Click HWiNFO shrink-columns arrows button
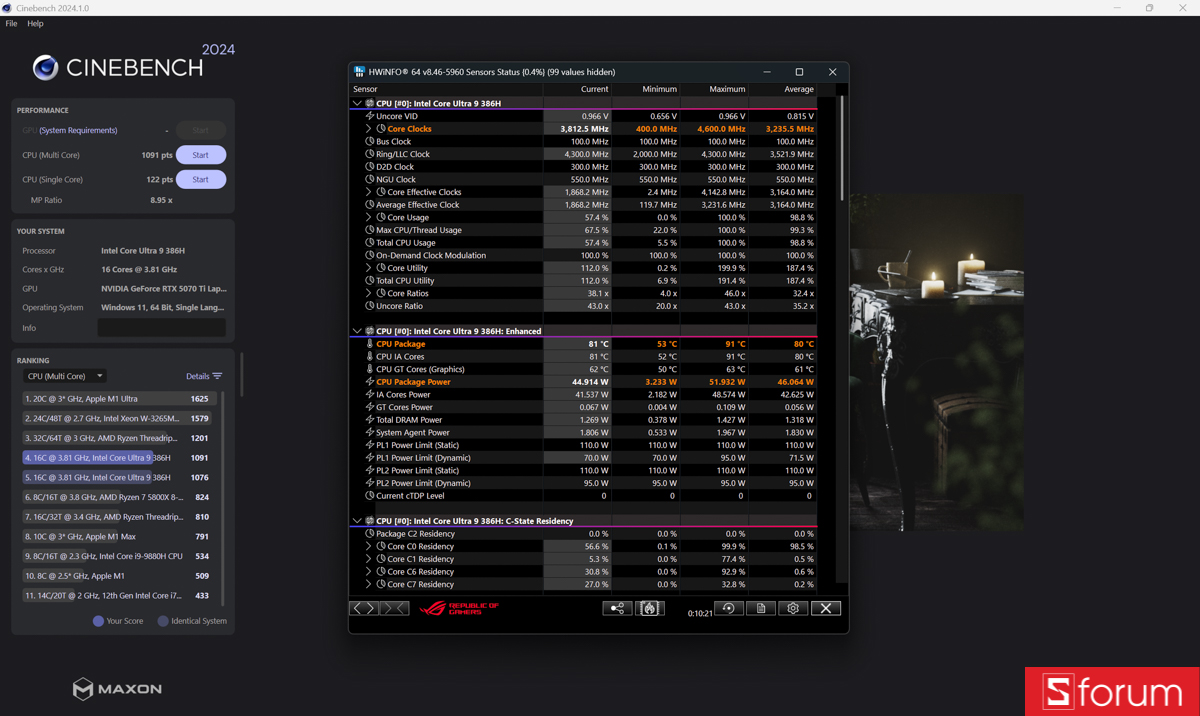This screenshot has width=1200, height=716. (x=394, y=608)
